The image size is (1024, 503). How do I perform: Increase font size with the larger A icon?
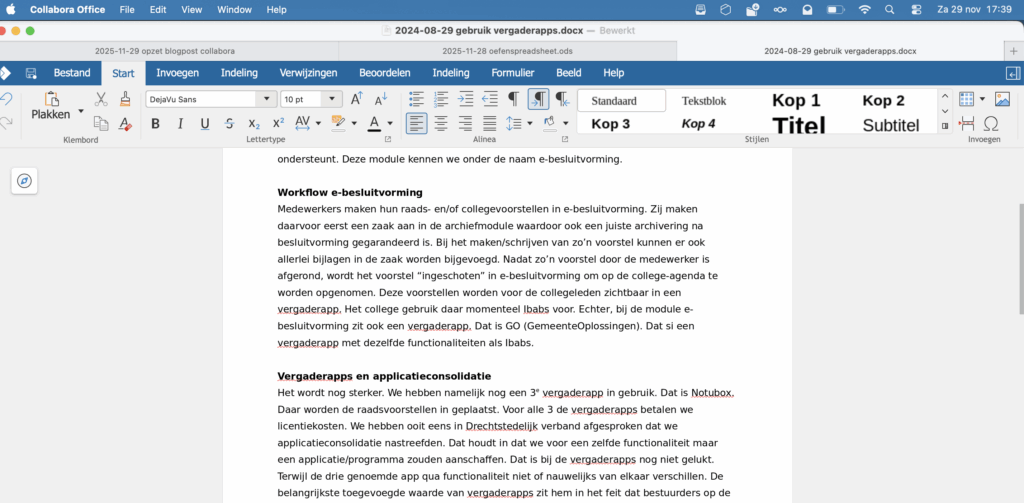point(356,99)
